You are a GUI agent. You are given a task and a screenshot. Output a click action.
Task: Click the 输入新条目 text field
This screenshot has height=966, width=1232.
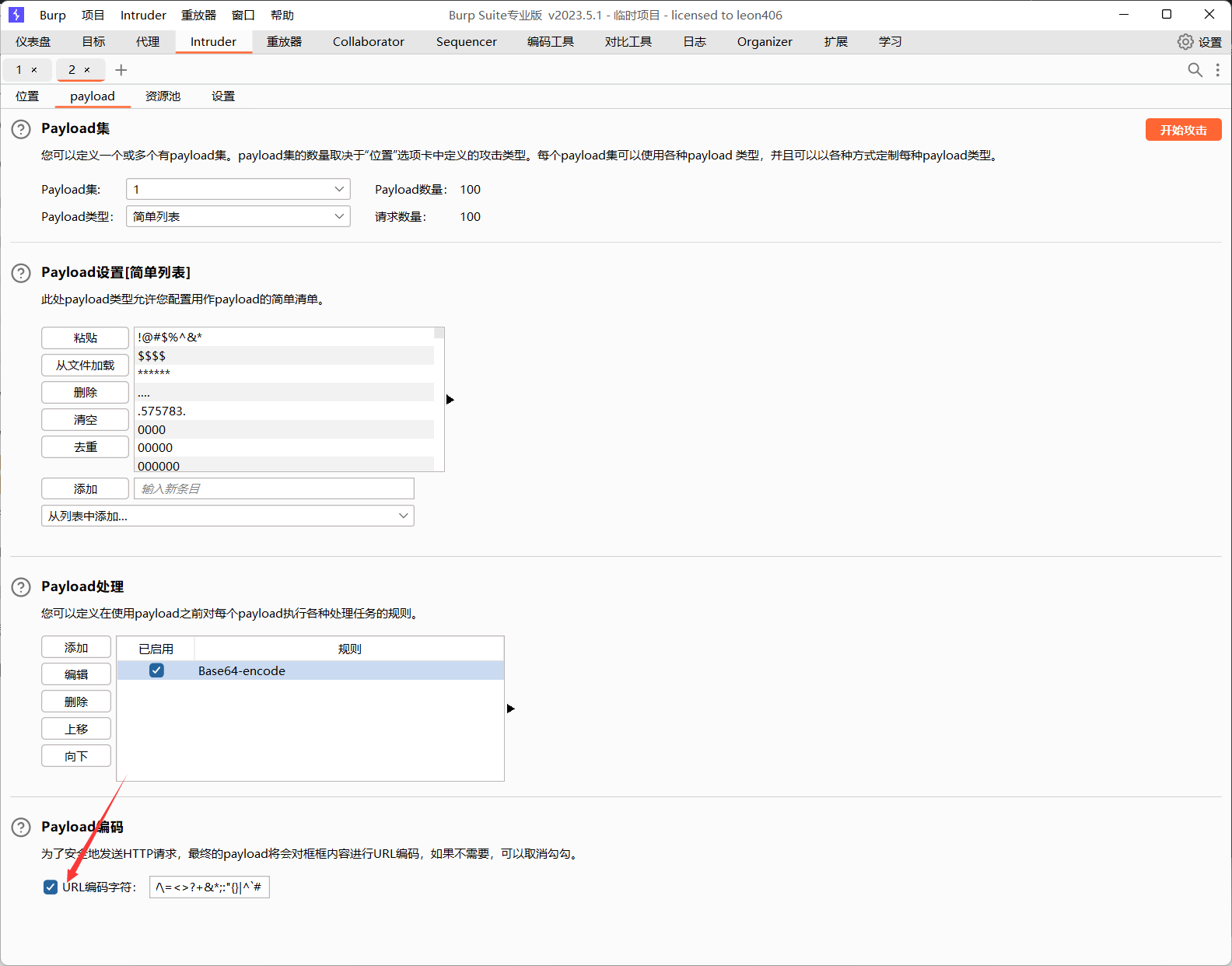pyautogui.click(x=274, y=488)
